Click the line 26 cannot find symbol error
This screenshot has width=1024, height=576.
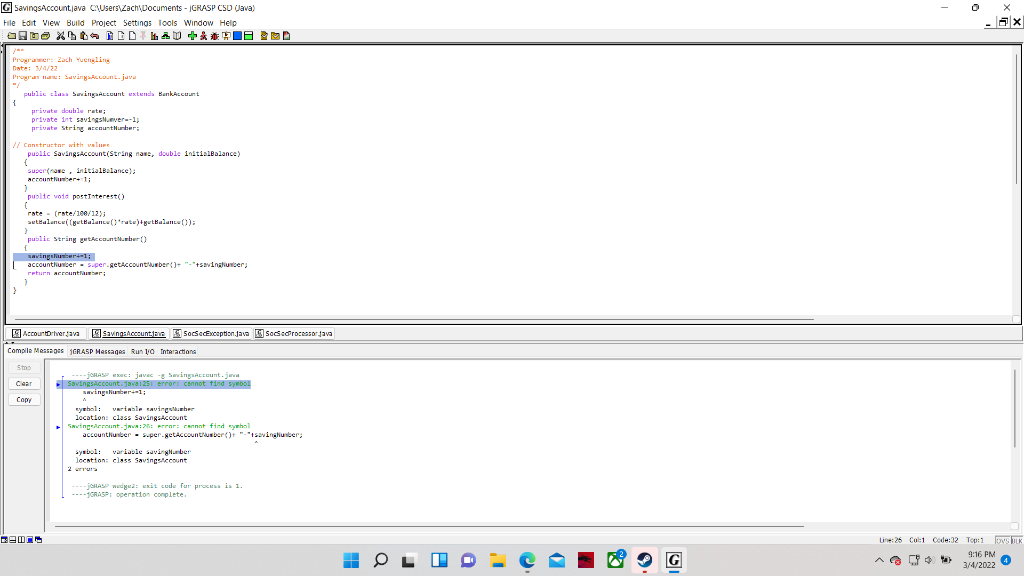(x=159, y=426)
